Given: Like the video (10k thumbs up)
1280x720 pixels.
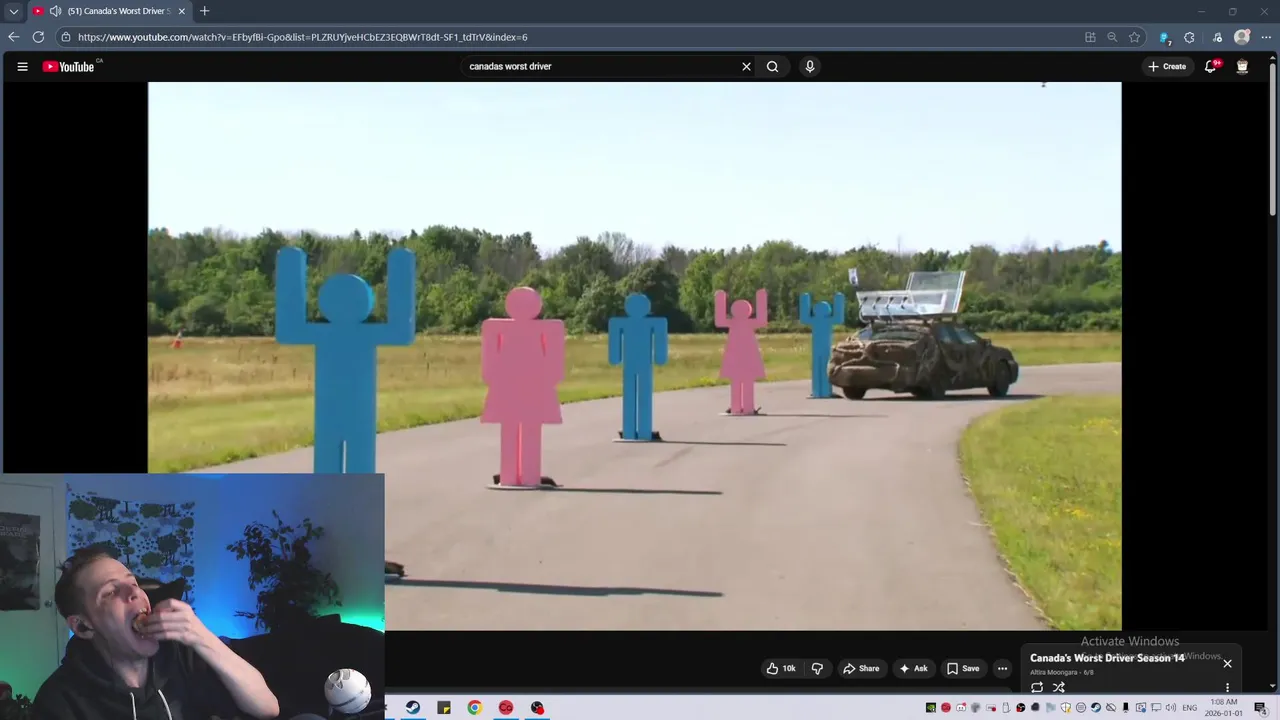Looking at the screenshot, I should point(781,668).
